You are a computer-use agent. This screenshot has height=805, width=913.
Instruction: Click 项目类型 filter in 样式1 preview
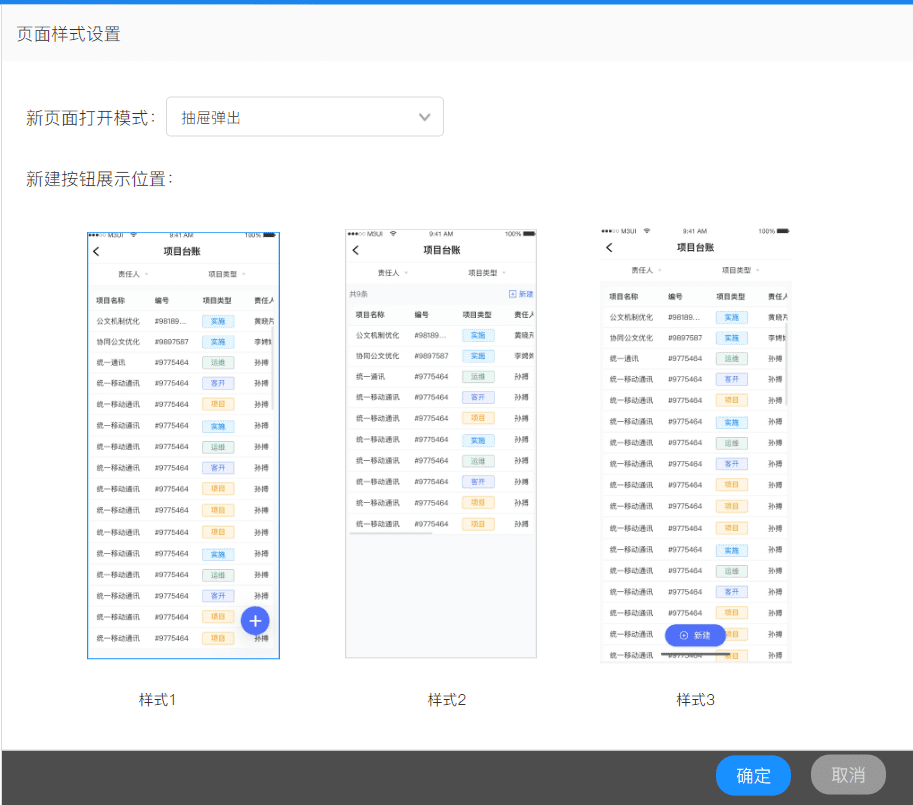227,274
